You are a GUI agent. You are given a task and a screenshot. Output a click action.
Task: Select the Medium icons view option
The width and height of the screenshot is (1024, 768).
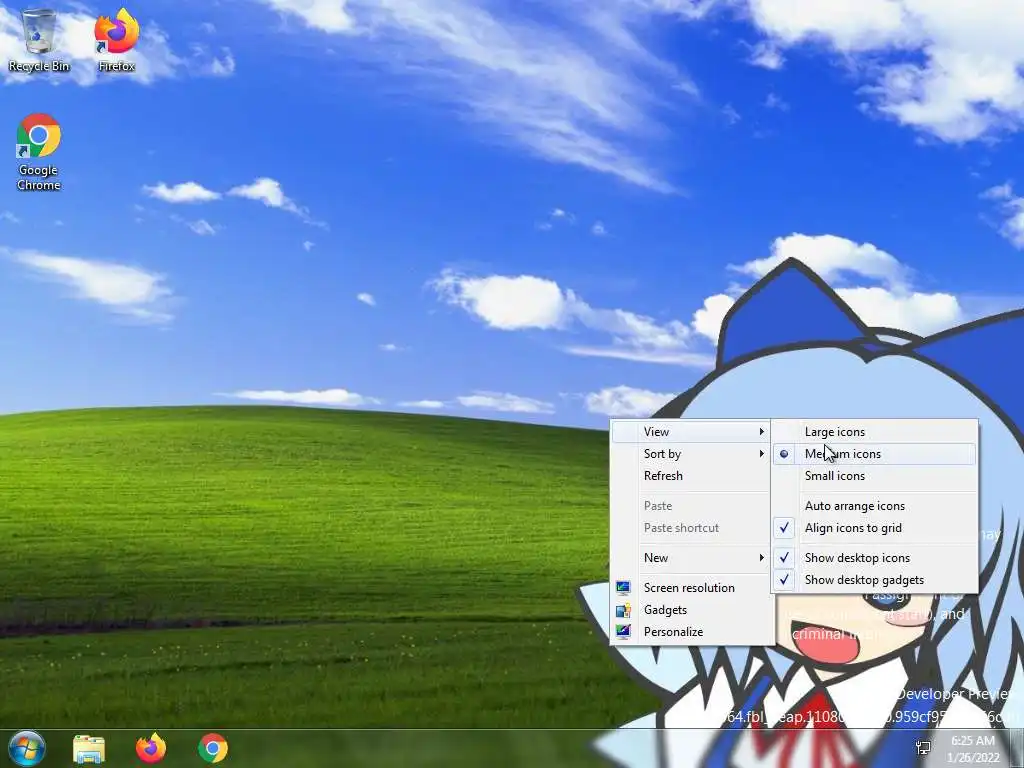[874, 454]
